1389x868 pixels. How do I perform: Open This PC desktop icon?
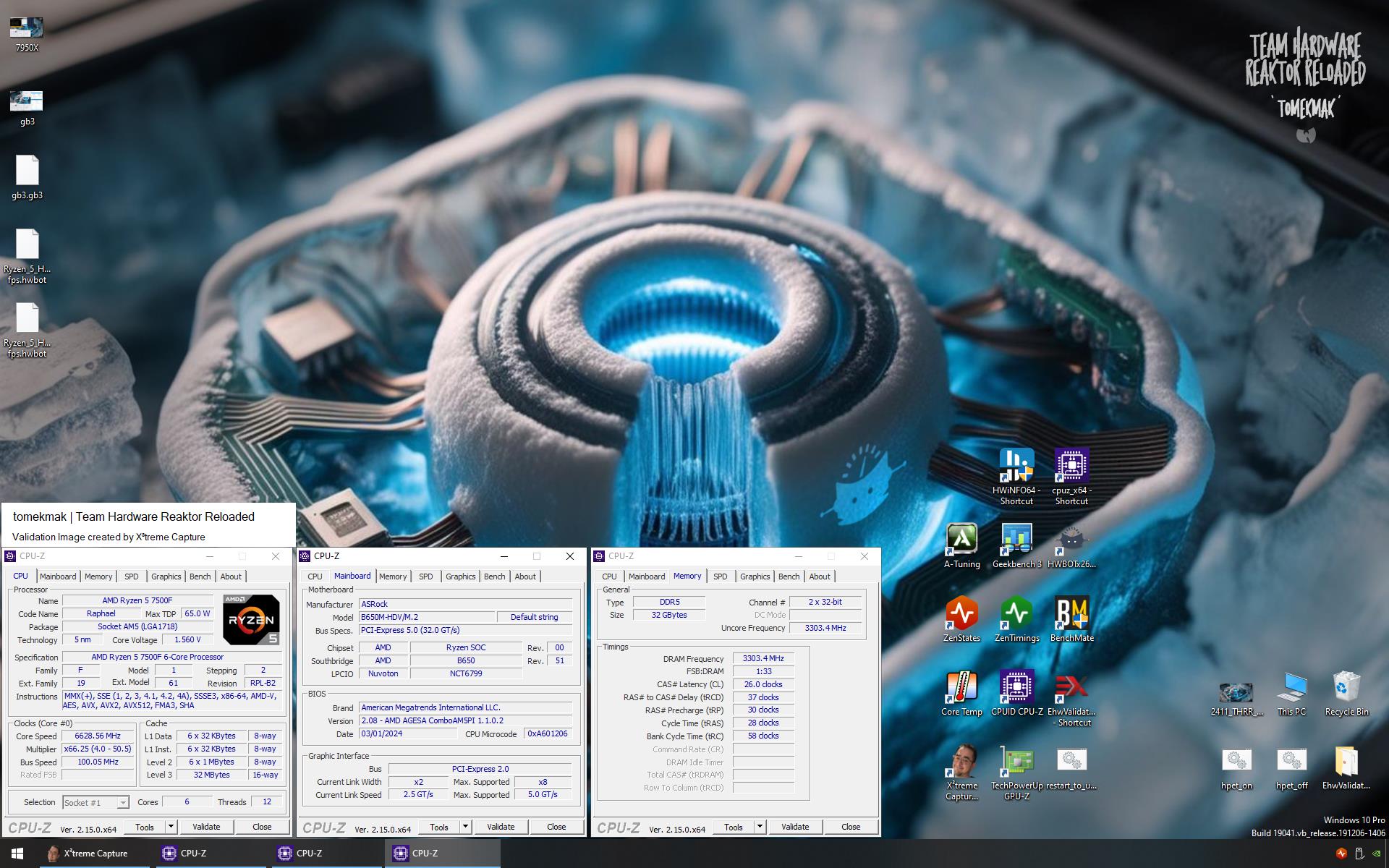[1291, 692]
